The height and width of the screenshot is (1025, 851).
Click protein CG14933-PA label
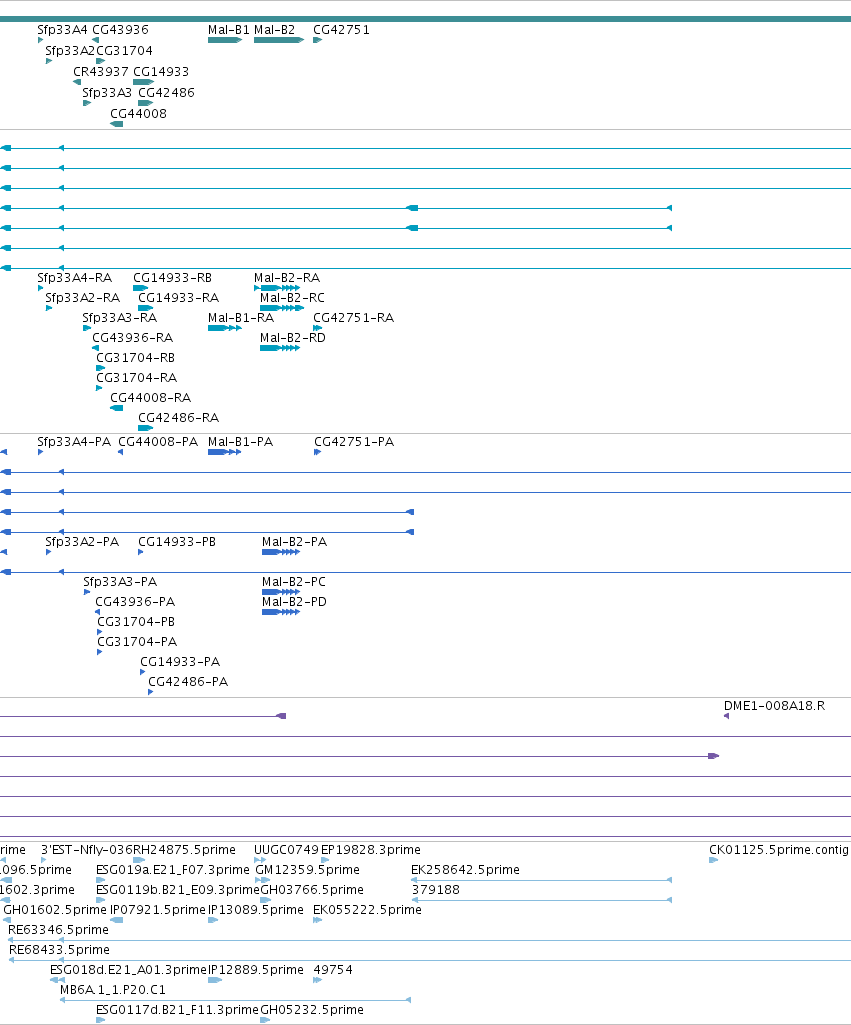pyautogui.click(x=180, y=662)
